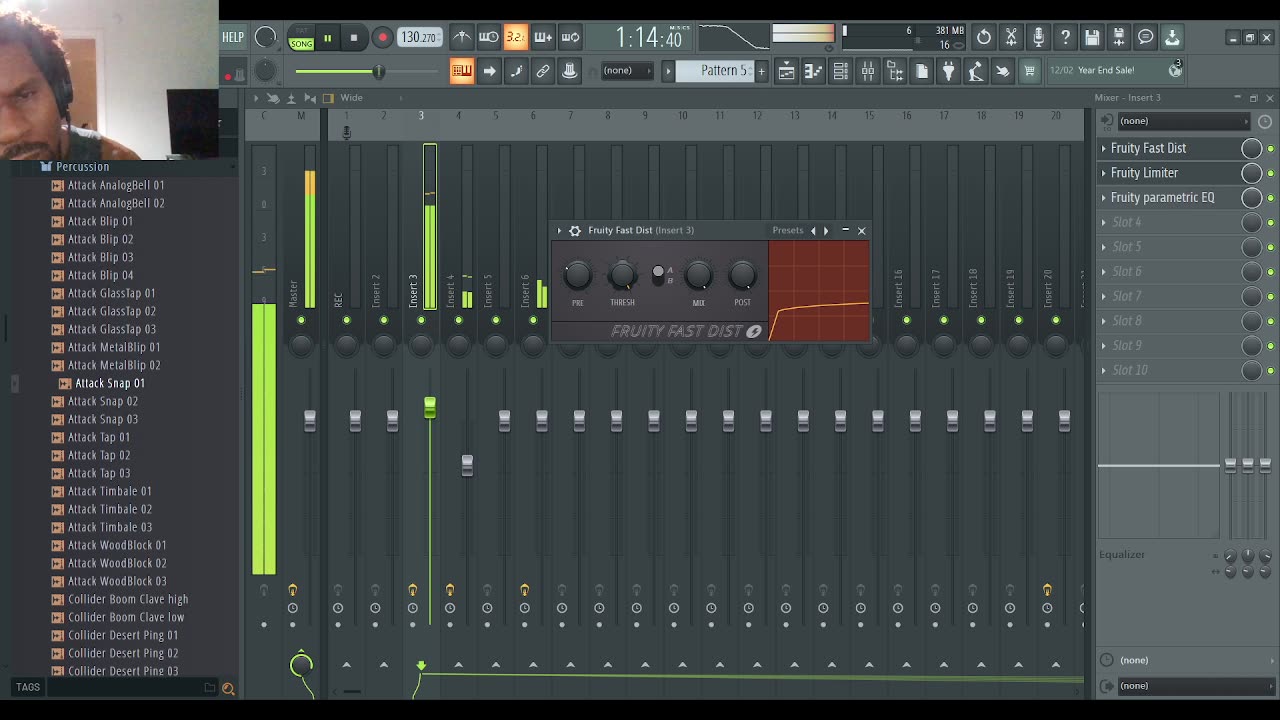Toggle Fruity parametric EQ enable LED
The image size is (1280, 720).
1271,198
